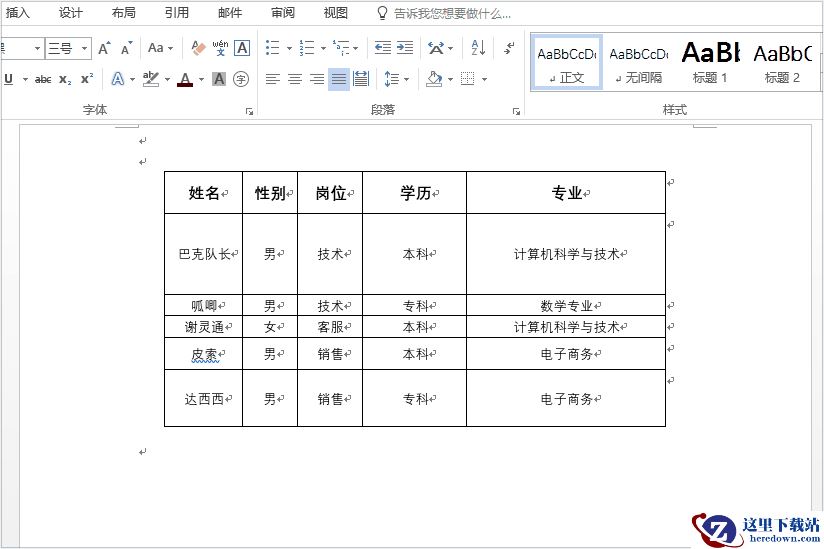The height and width of the screenshot is (549, 824).
Task: Click the Tell Me search box
Action: pyautogui.click(x=452, y=14)
